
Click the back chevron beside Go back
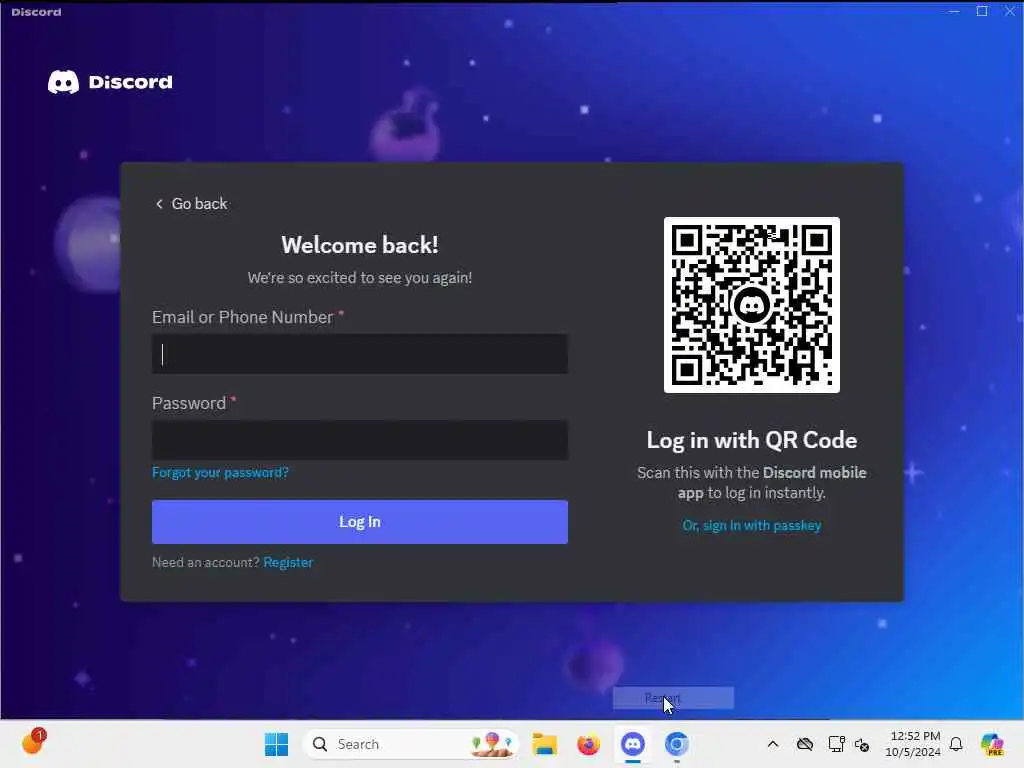(x=159, y=204)
